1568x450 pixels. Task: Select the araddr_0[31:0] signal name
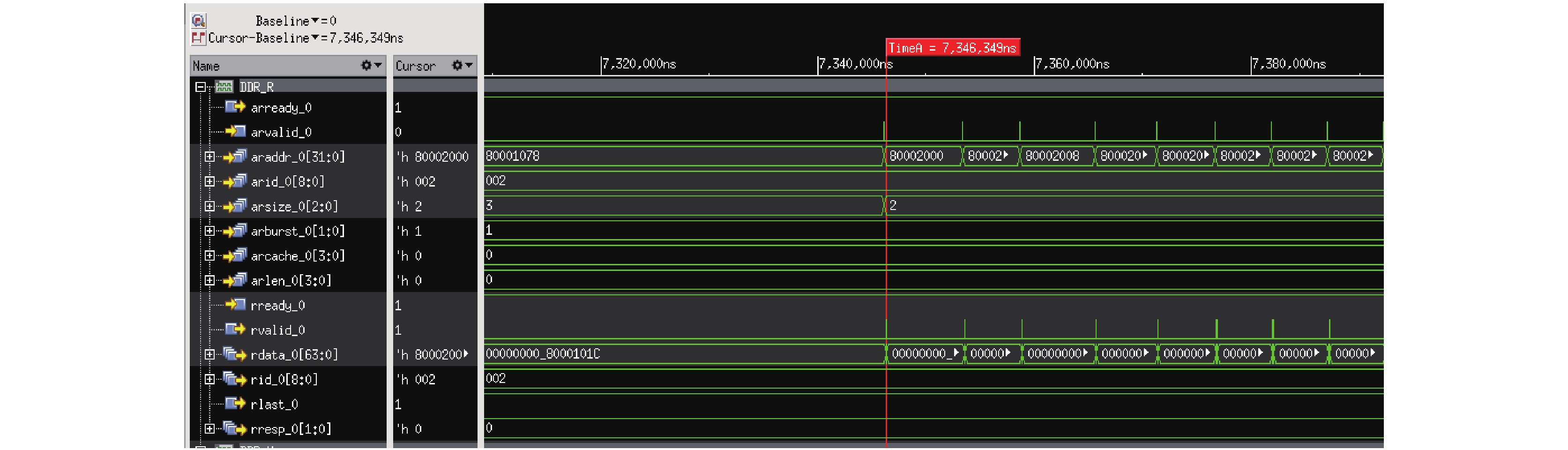(x=298, y=157)
